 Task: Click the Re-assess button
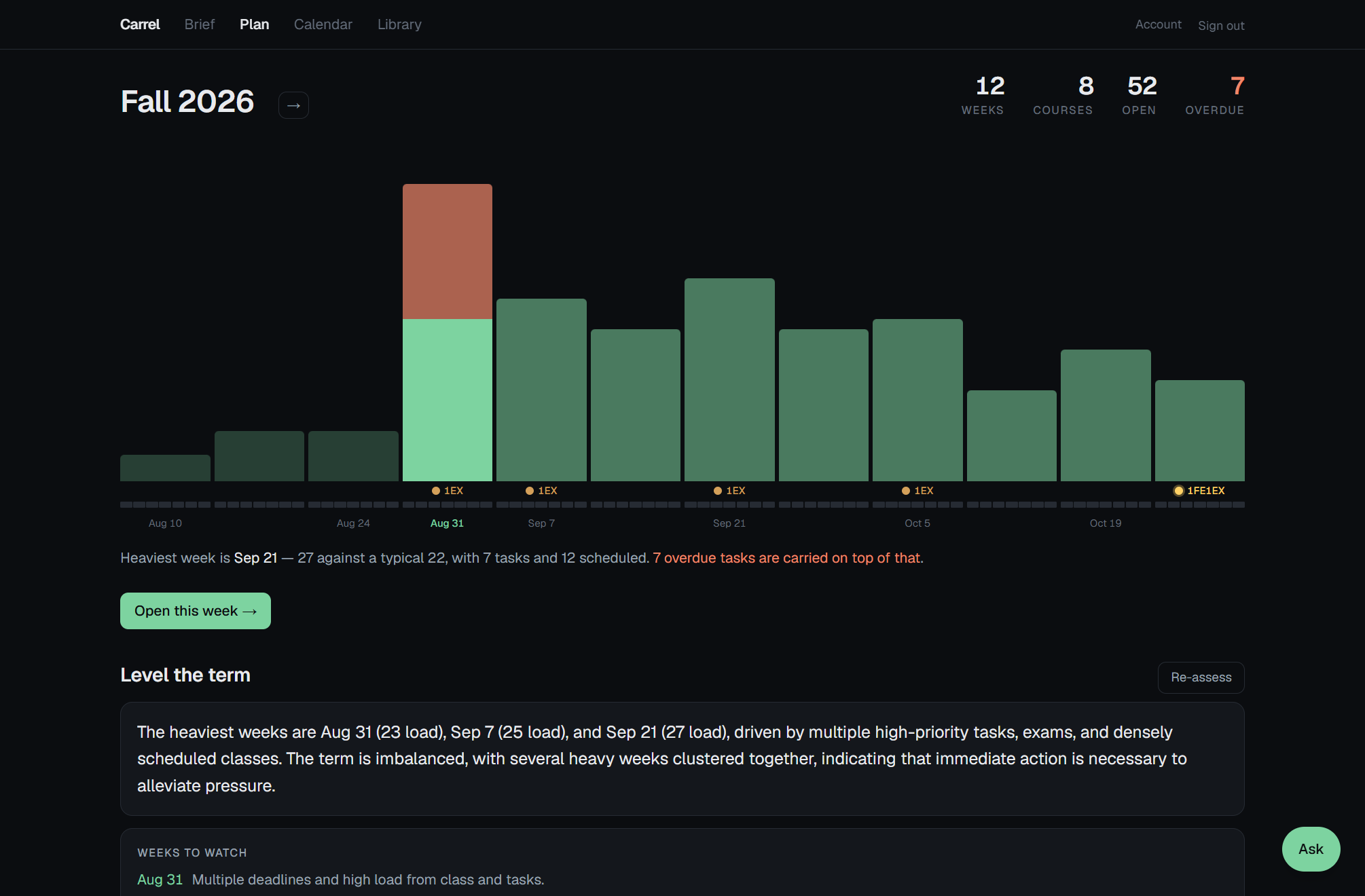(x=1201, y=677)
